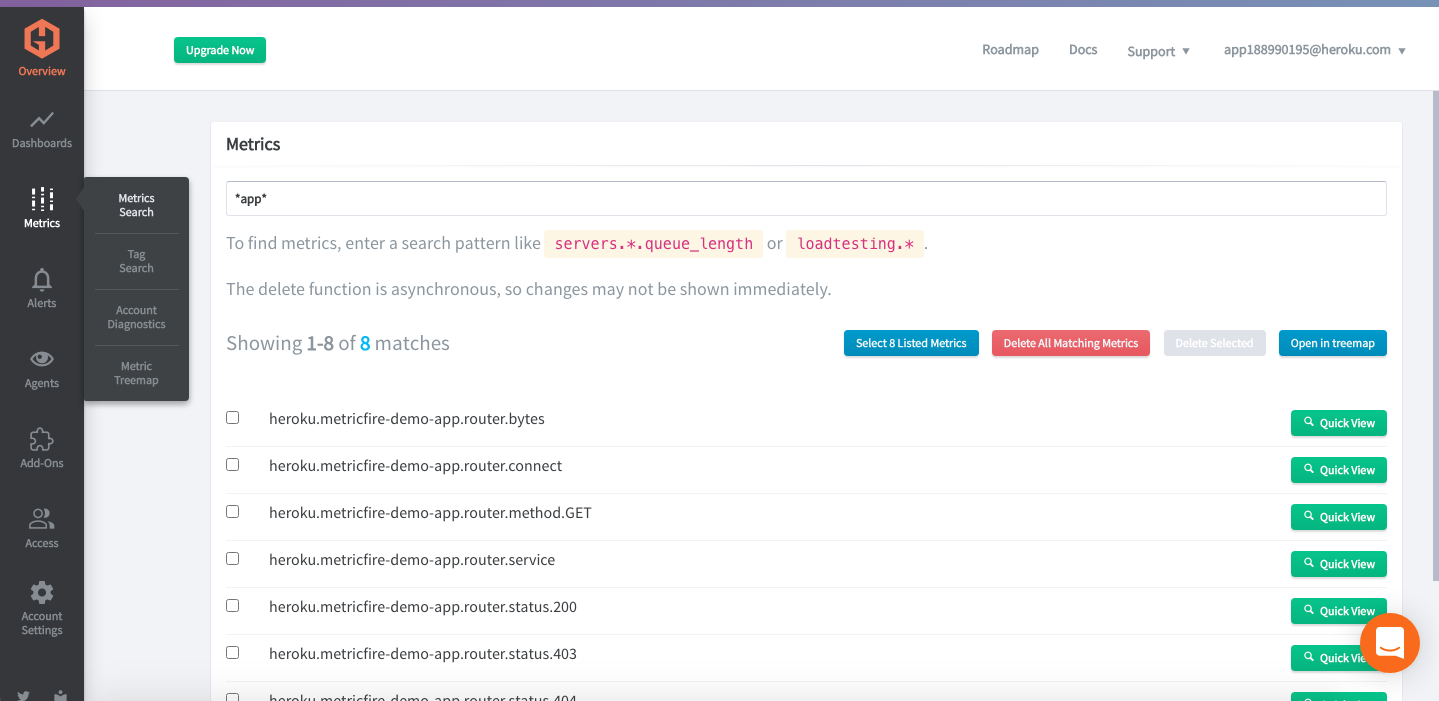1439x701 pixels.
Task: Select Metric Treemap in flyout menu
Action: point(137,373)
